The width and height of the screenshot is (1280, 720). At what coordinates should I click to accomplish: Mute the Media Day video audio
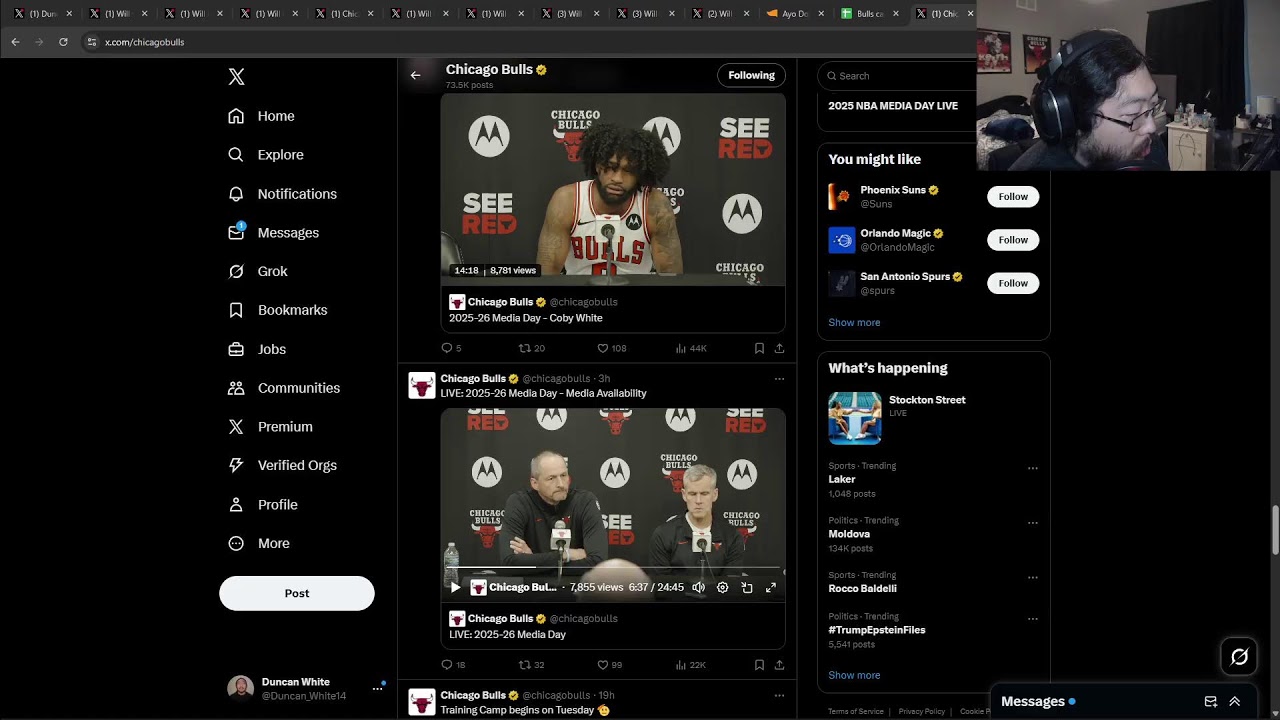point(698,588)
